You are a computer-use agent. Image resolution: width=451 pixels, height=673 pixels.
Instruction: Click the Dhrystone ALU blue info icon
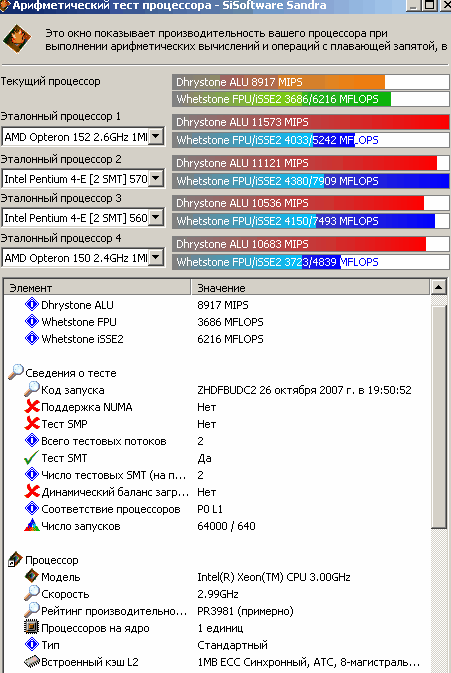click(32, 304)
